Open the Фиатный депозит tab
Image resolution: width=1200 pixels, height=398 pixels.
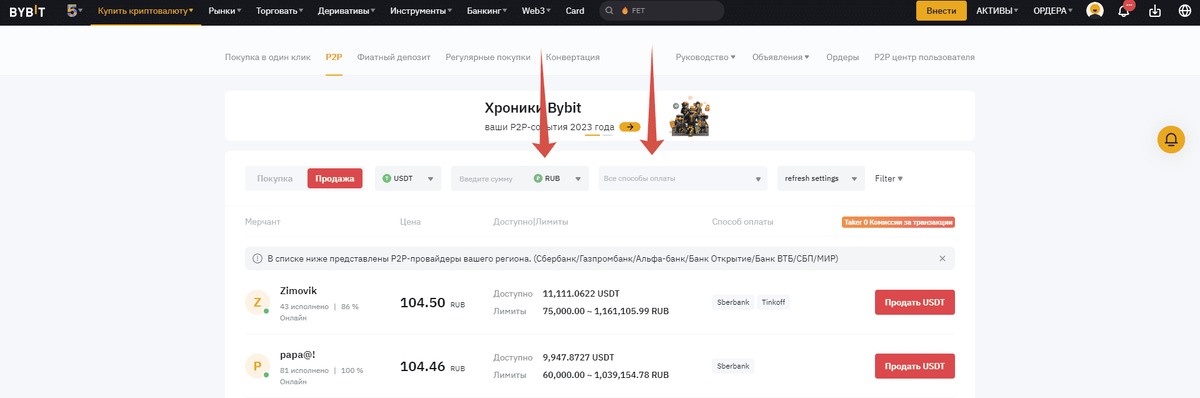394,57
